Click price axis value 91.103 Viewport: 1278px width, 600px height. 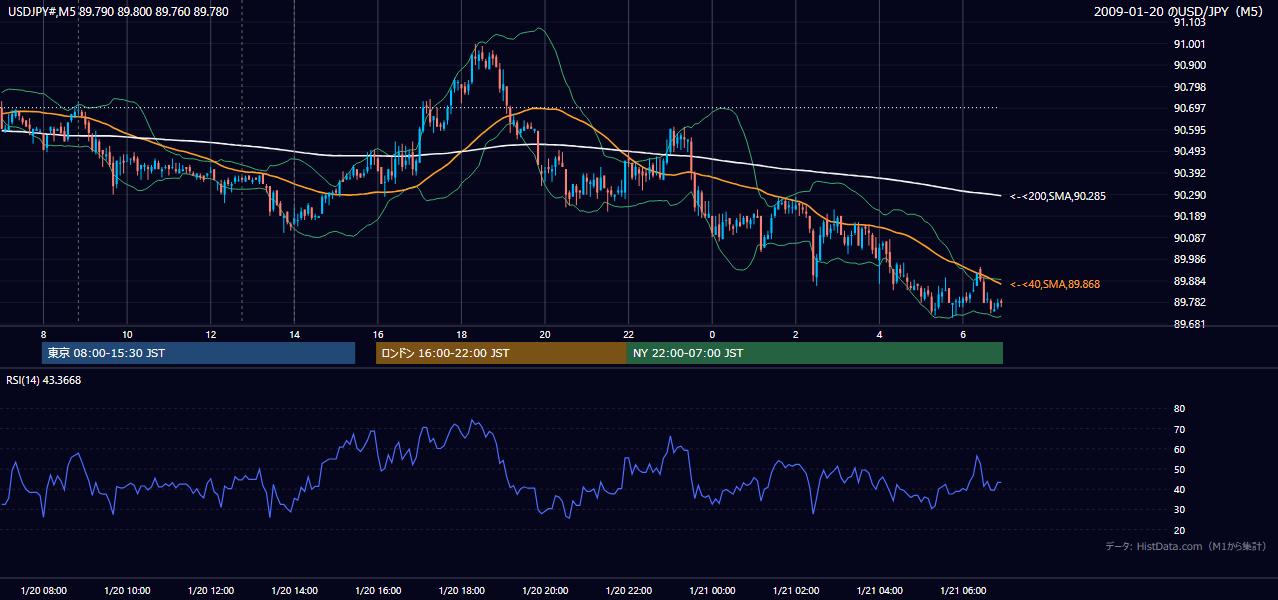coord(1189,22)
